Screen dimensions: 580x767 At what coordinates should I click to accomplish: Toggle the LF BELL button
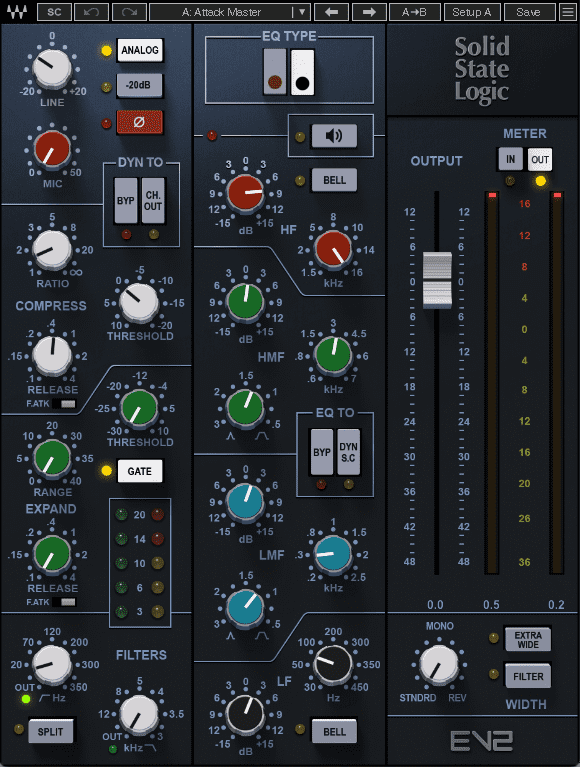[334, 731]
